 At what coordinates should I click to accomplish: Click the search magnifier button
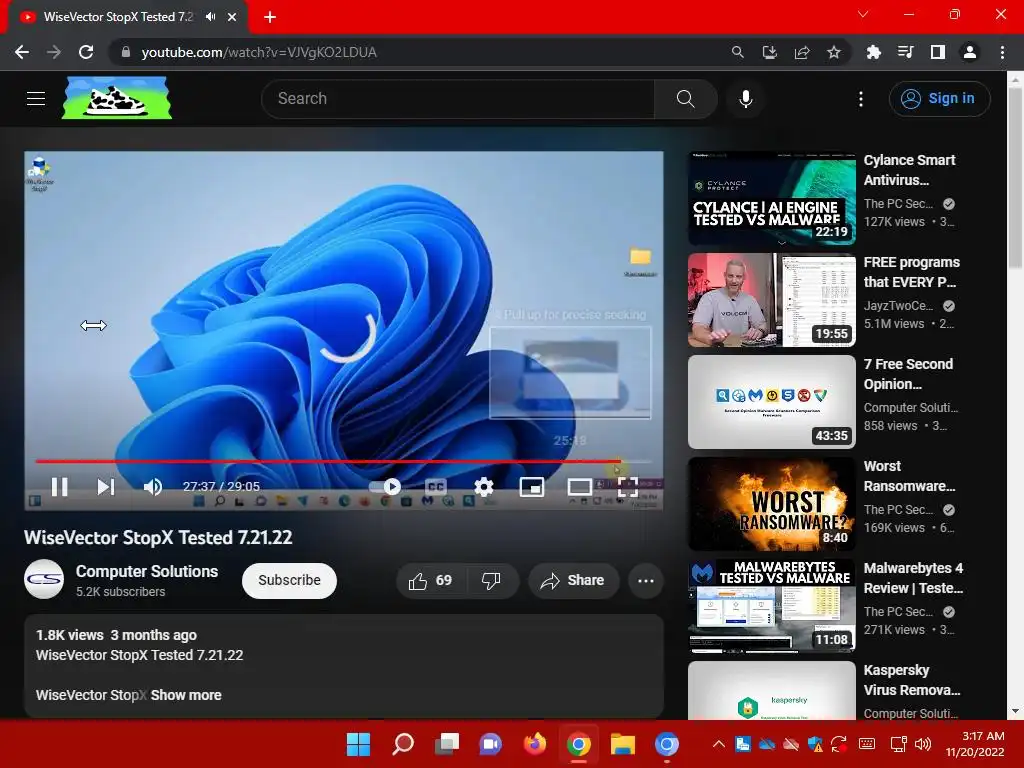pos(685,99)
